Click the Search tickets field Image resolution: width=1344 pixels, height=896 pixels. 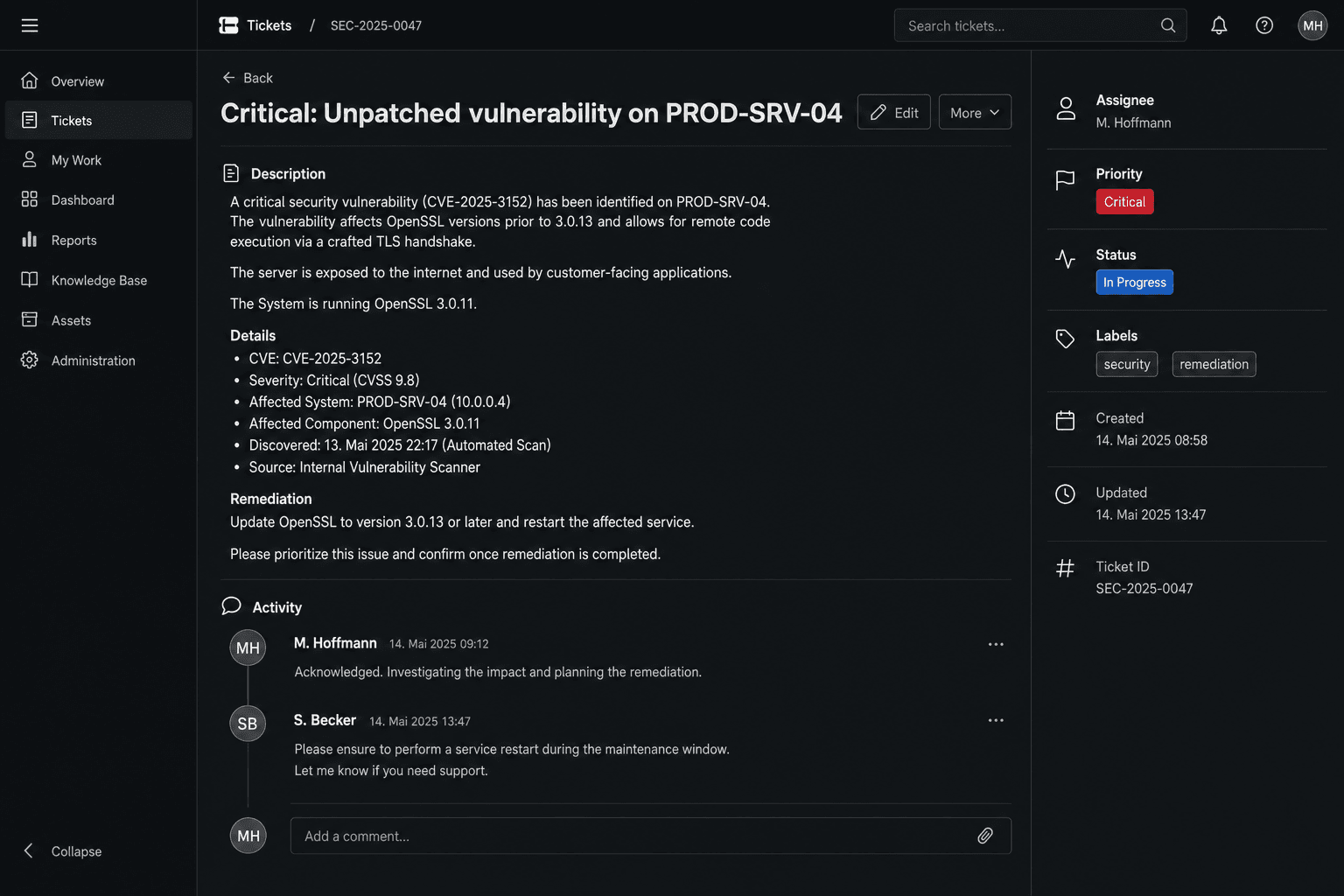(1040, 25)
